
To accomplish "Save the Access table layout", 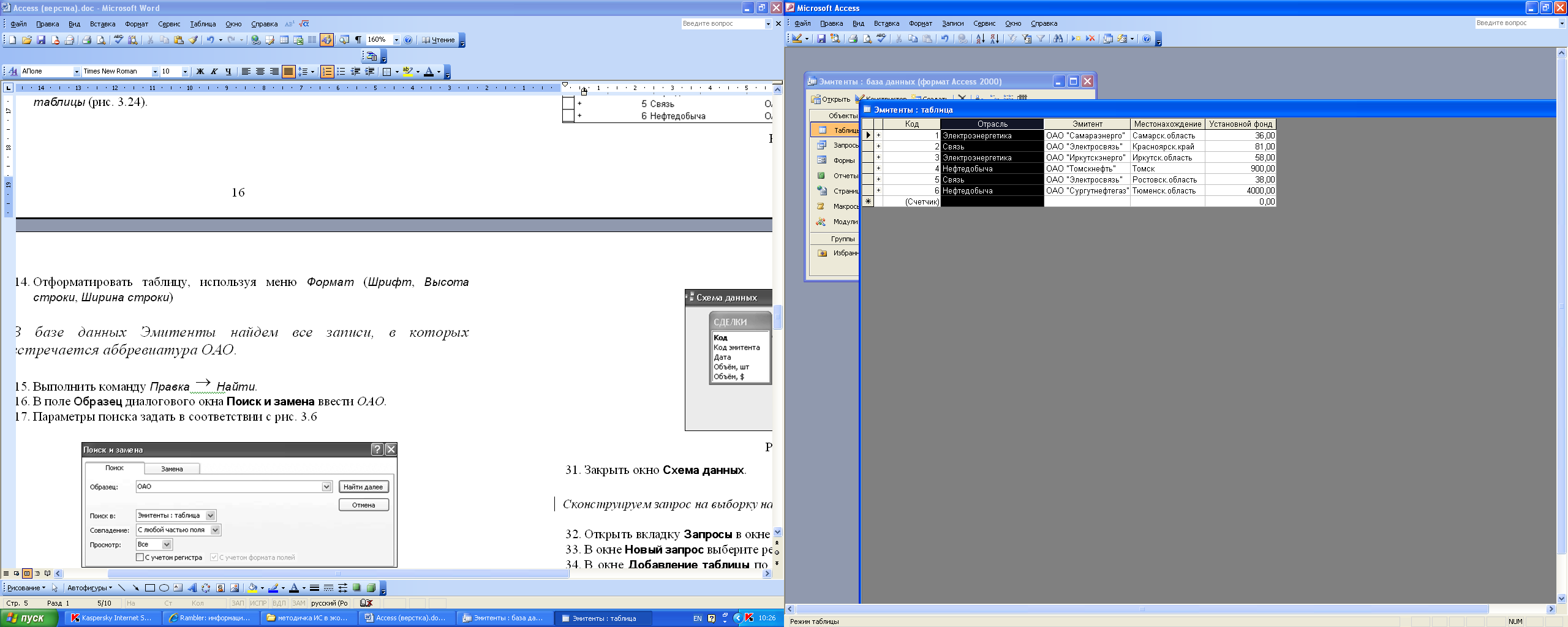I will [x=821, y=39].
